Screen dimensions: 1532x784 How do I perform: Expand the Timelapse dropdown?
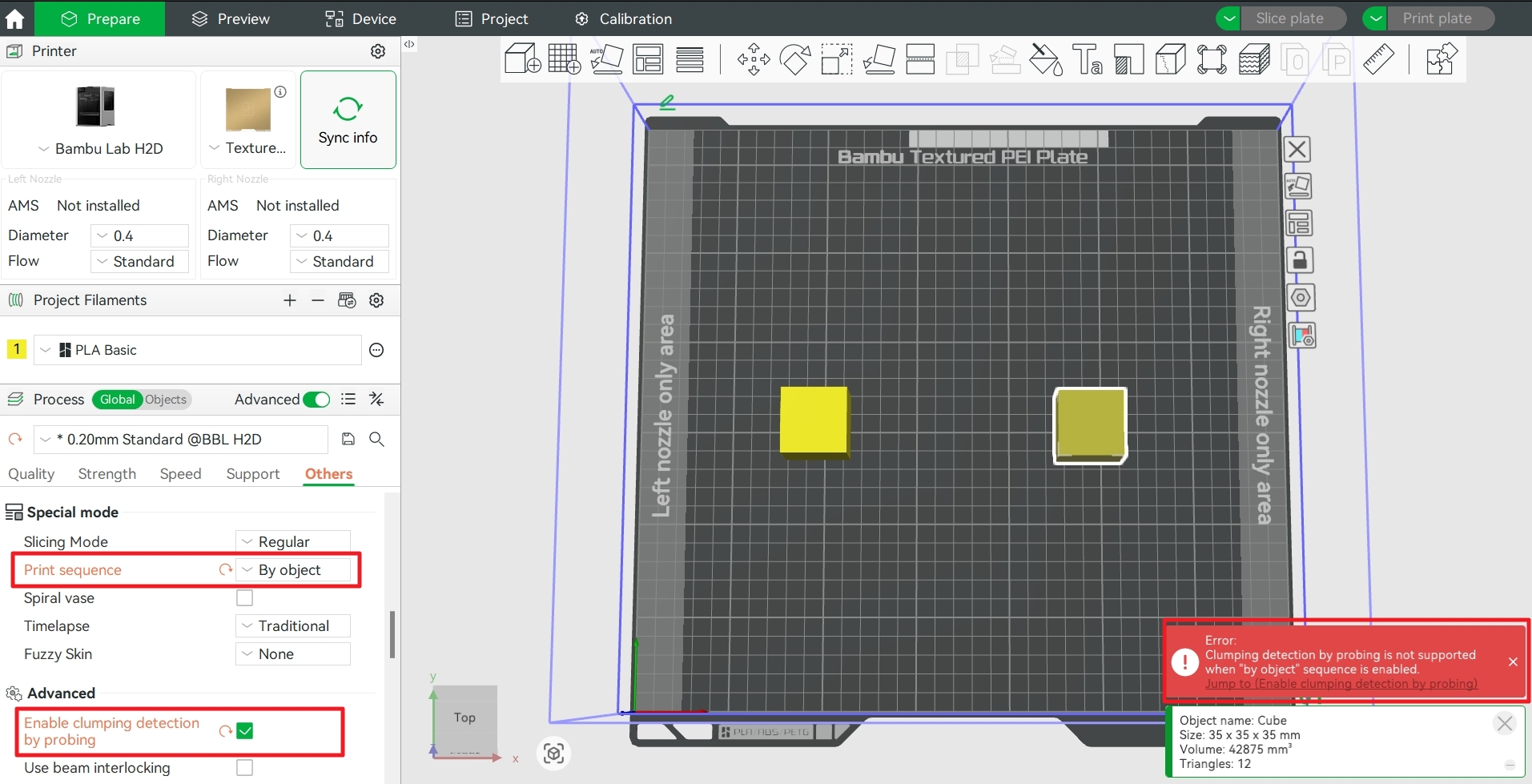[x=293, y=626]
